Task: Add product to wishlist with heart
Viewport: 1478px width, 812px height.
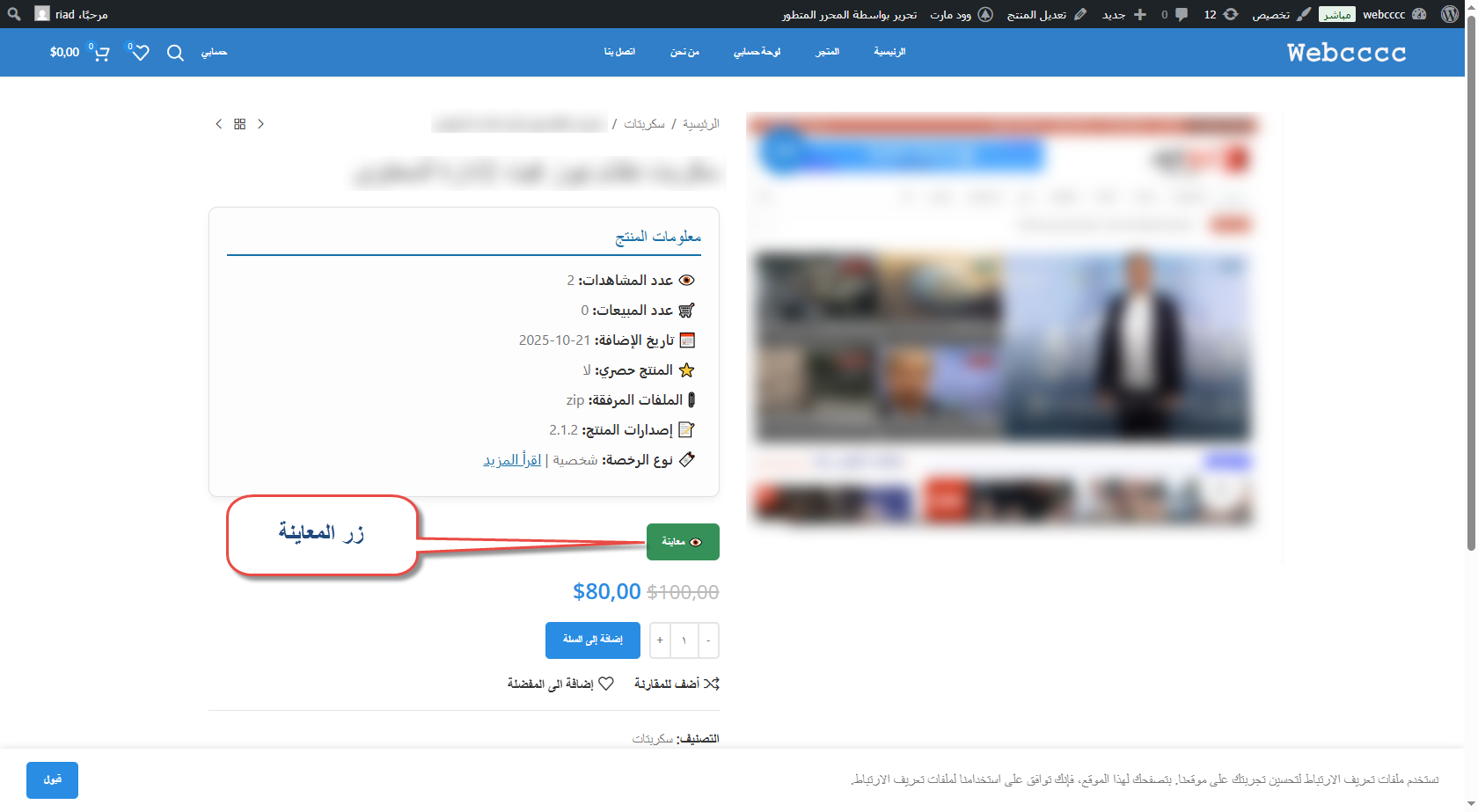Action: point(561,684)
